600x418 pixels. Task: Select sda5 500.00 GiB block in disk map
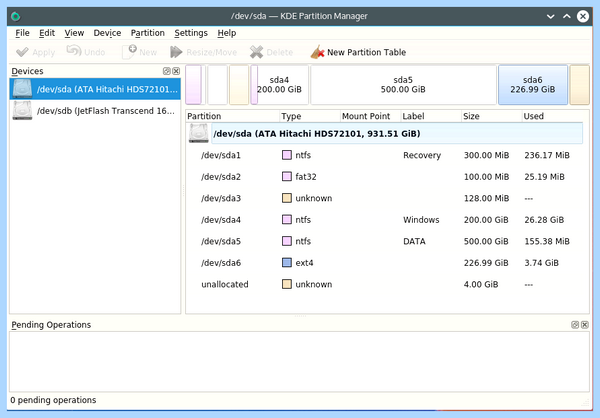coord(403,85)
